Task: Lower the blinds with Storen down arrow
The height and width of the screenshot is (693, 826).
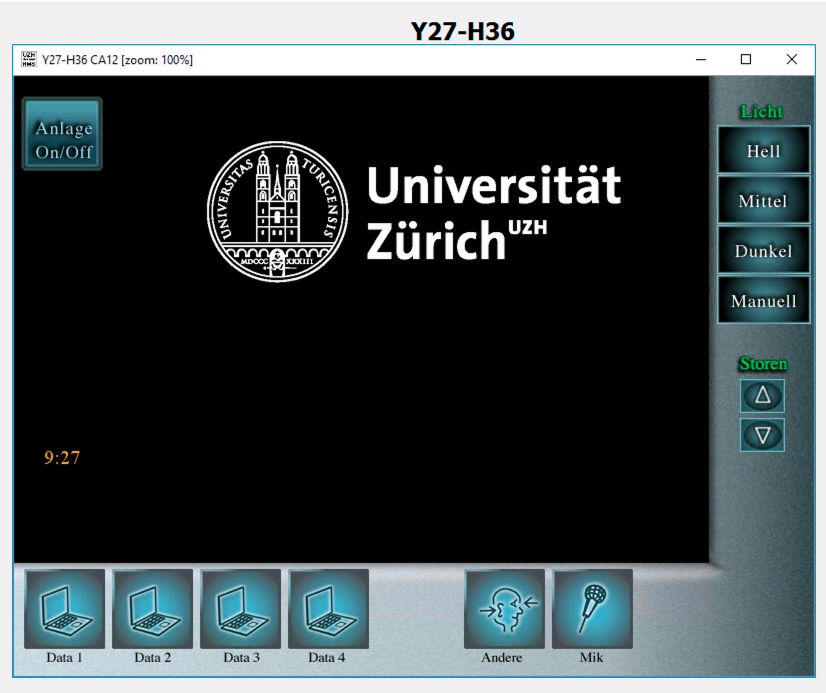Action: pyautogui.click(x=762, y=435)
